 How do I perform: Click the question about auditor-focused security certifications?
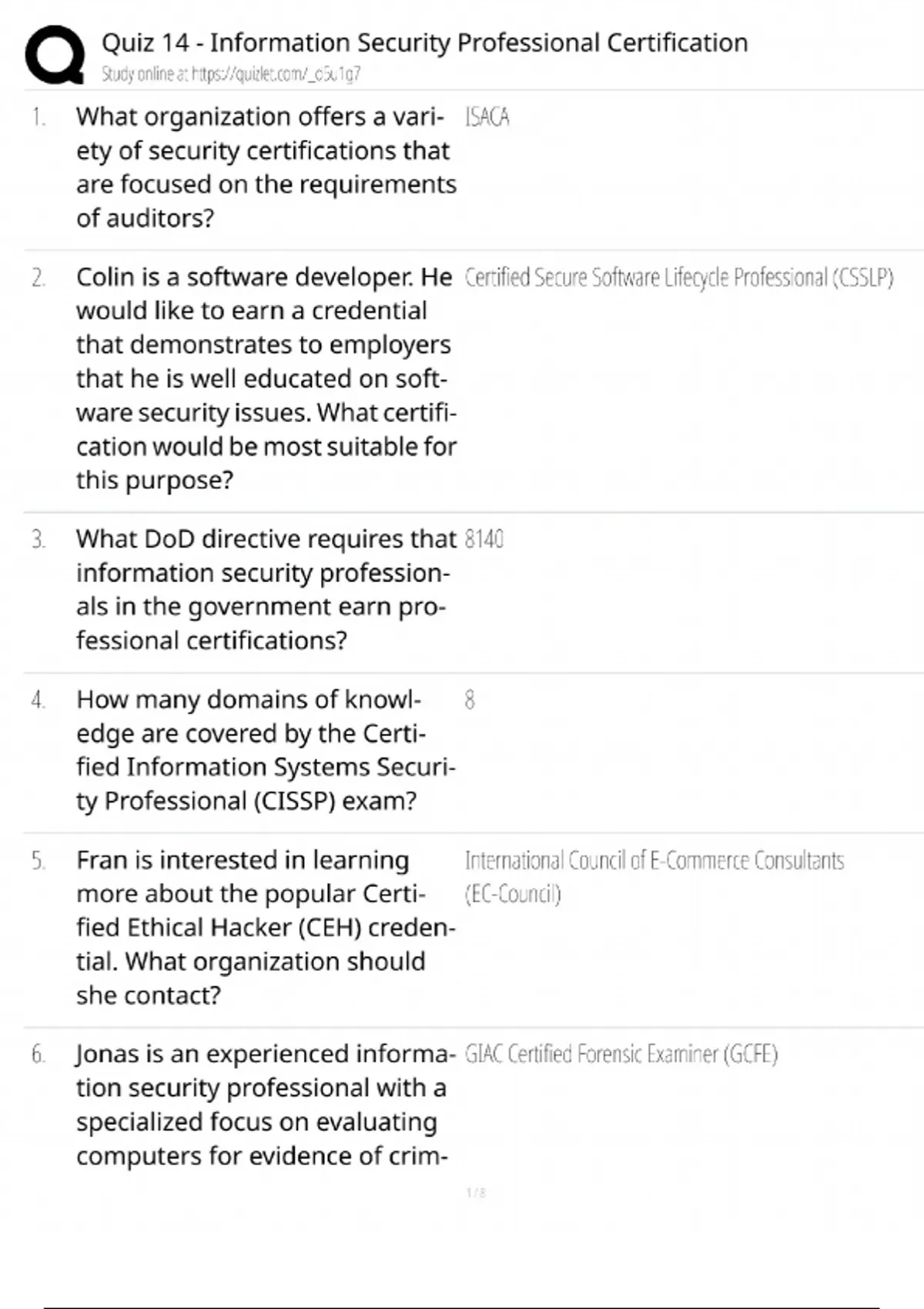[x=266, y=167]
